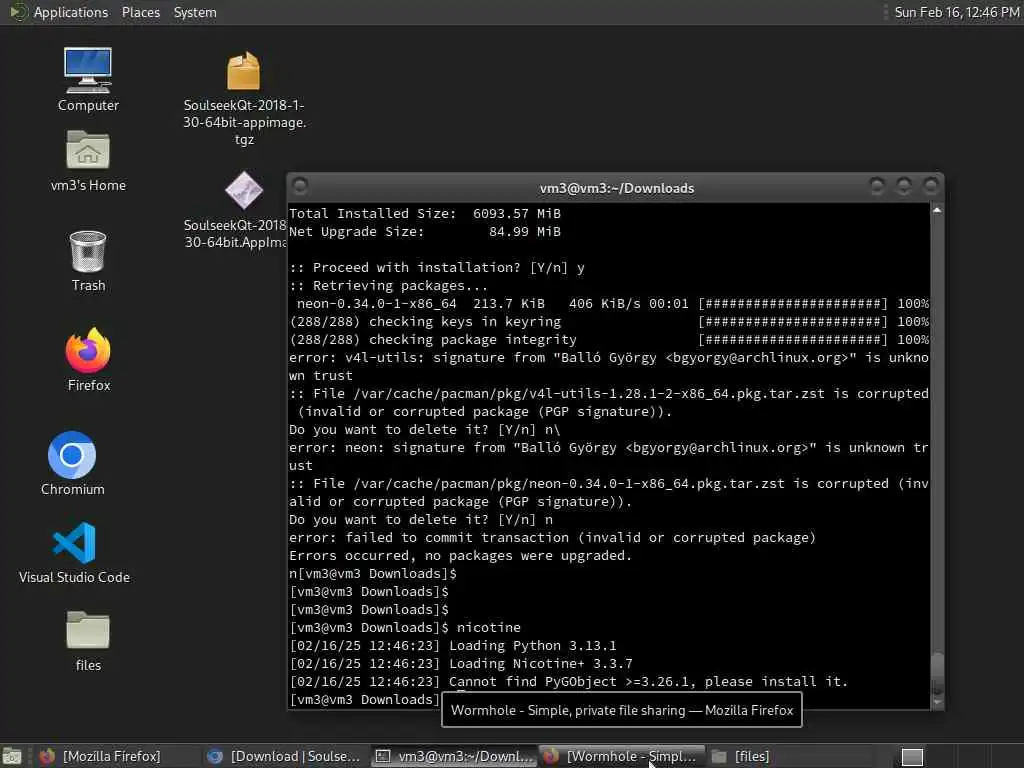The height and width of the screenshot is (768, 1024).
Task: Click the terminal title bar text
Action: coord(617,188)
